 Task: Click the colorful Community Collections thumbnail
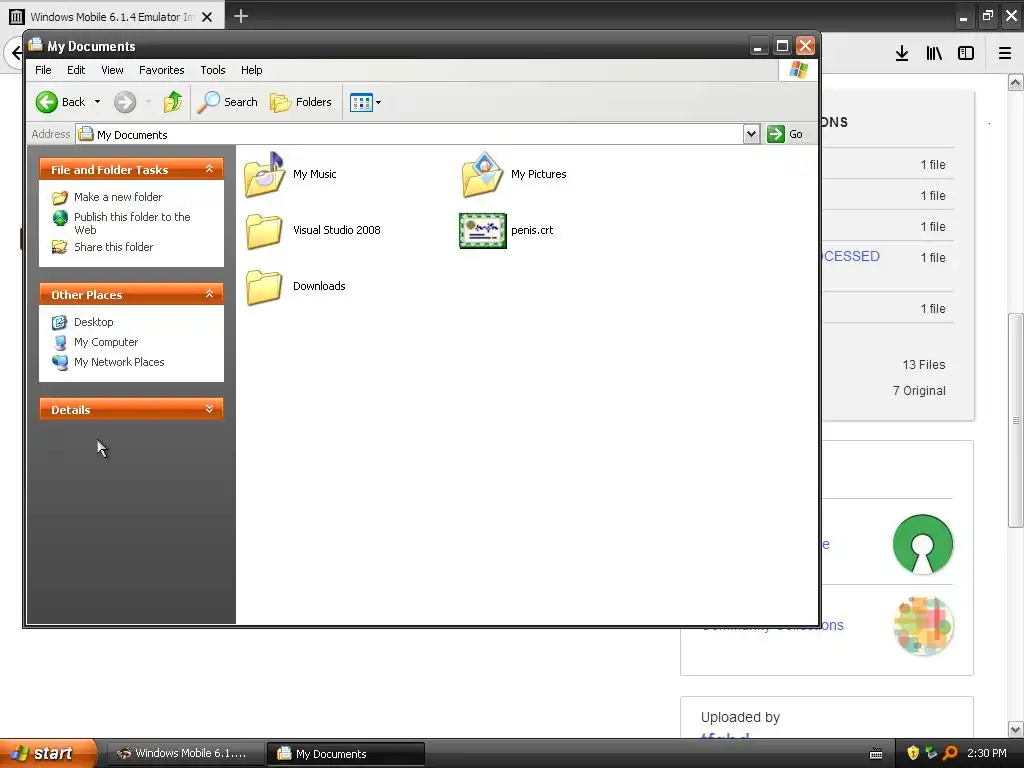click(x=923, y=626)
